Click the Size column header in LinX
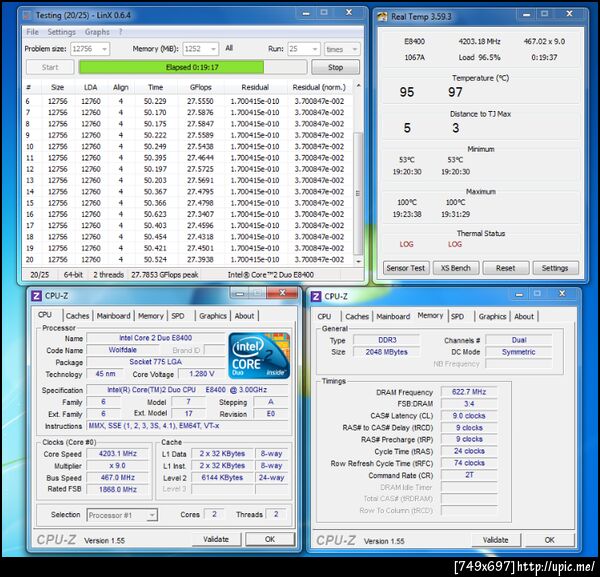 point(57,87)
